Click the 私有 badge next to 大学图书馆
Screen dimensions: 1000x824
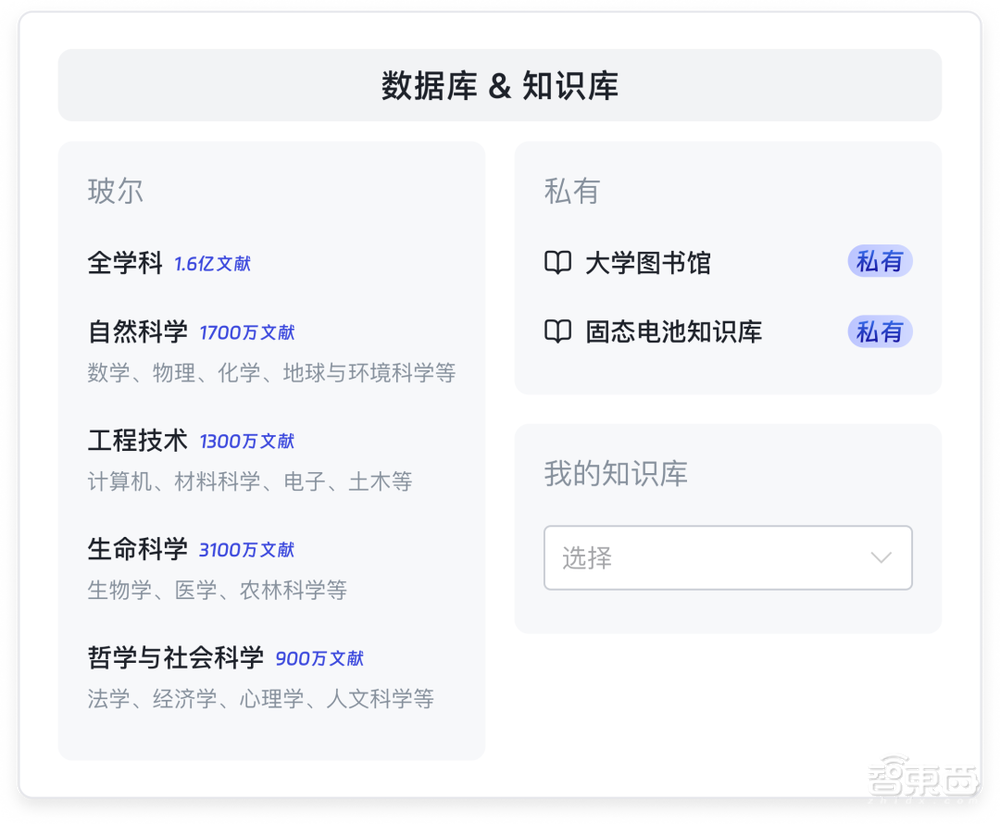[x=879, y=262]
